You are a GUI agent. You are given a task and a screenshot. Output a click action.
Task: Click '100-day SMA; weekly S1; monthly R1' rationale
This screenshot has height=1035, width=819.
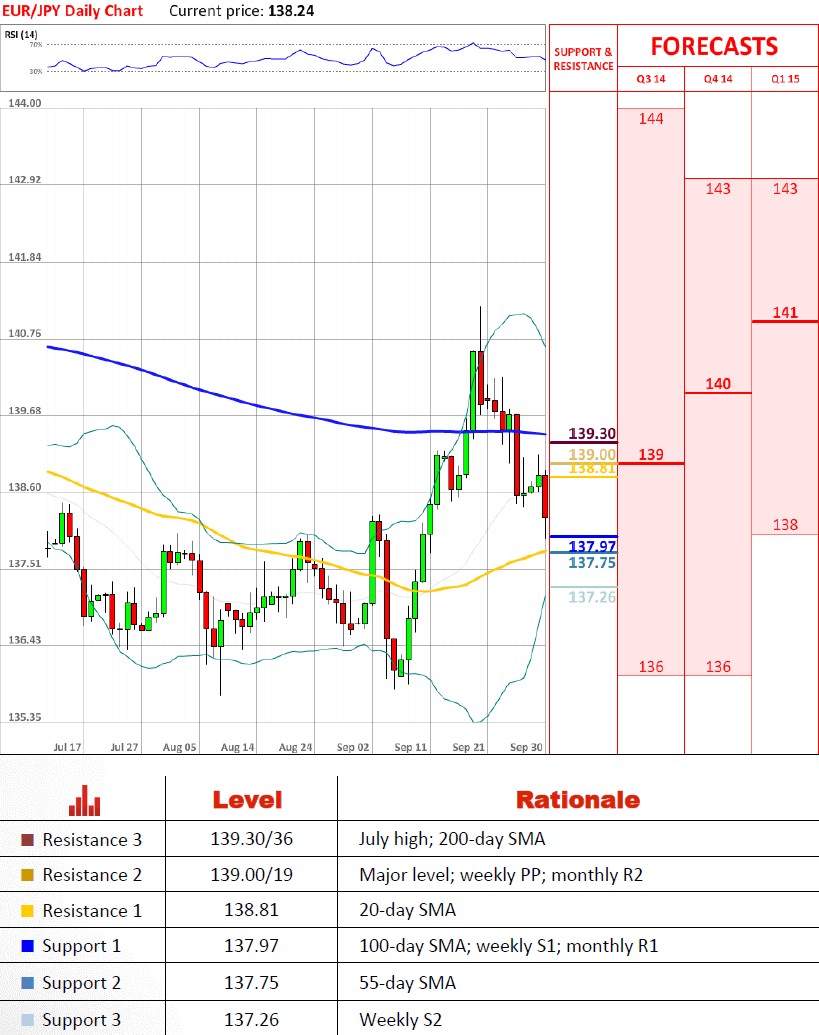(509, 947)
